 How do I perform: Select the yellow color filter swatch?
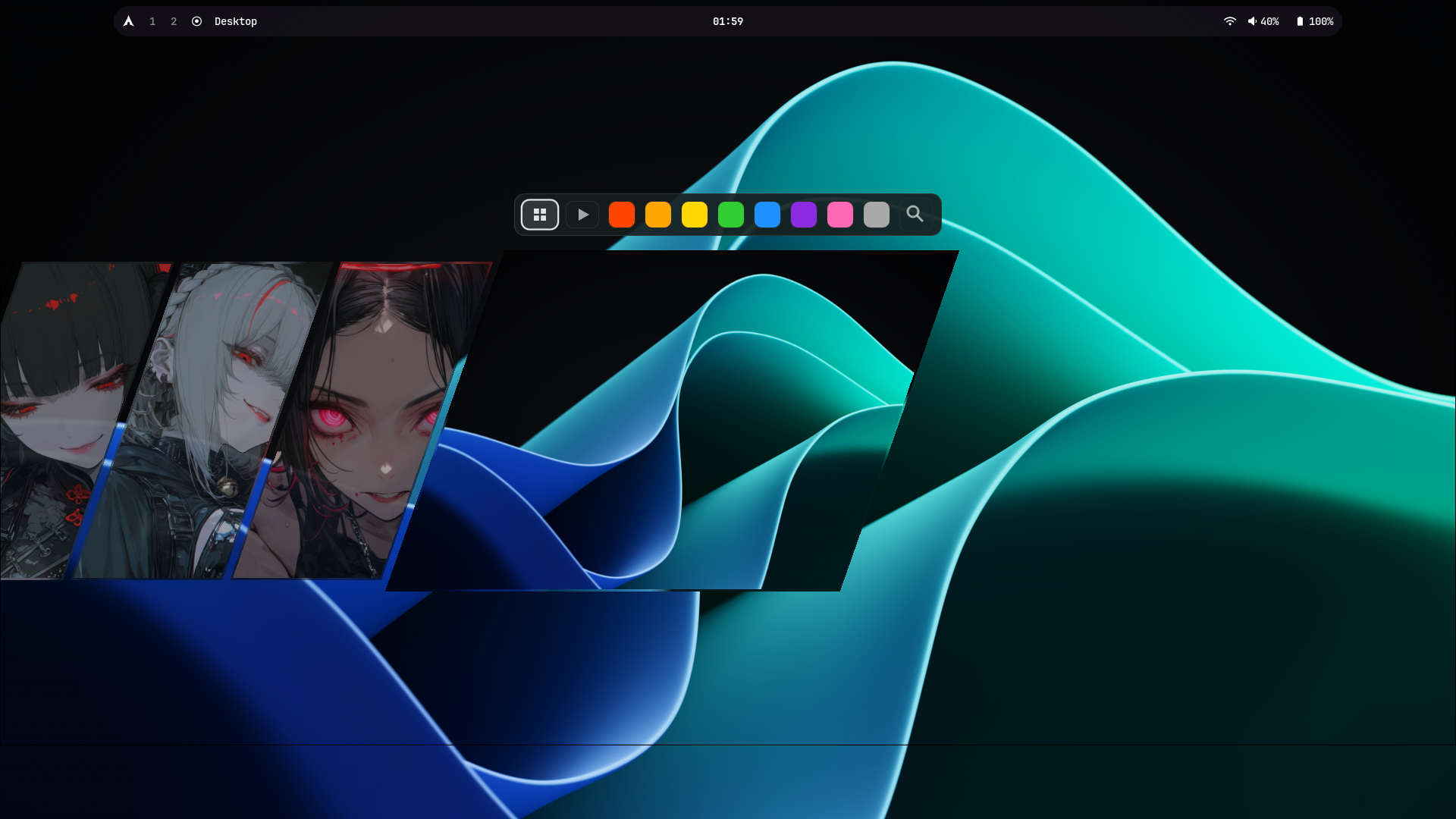coord(695,215)
